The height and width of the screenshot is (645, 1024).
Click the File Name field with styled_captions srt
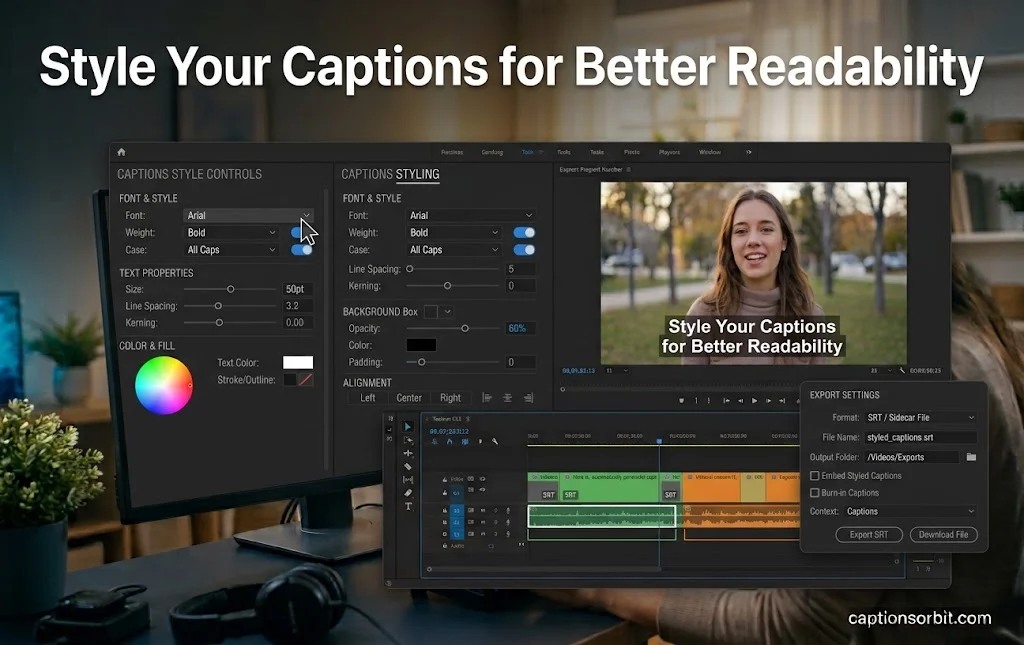tap(921, 437)
